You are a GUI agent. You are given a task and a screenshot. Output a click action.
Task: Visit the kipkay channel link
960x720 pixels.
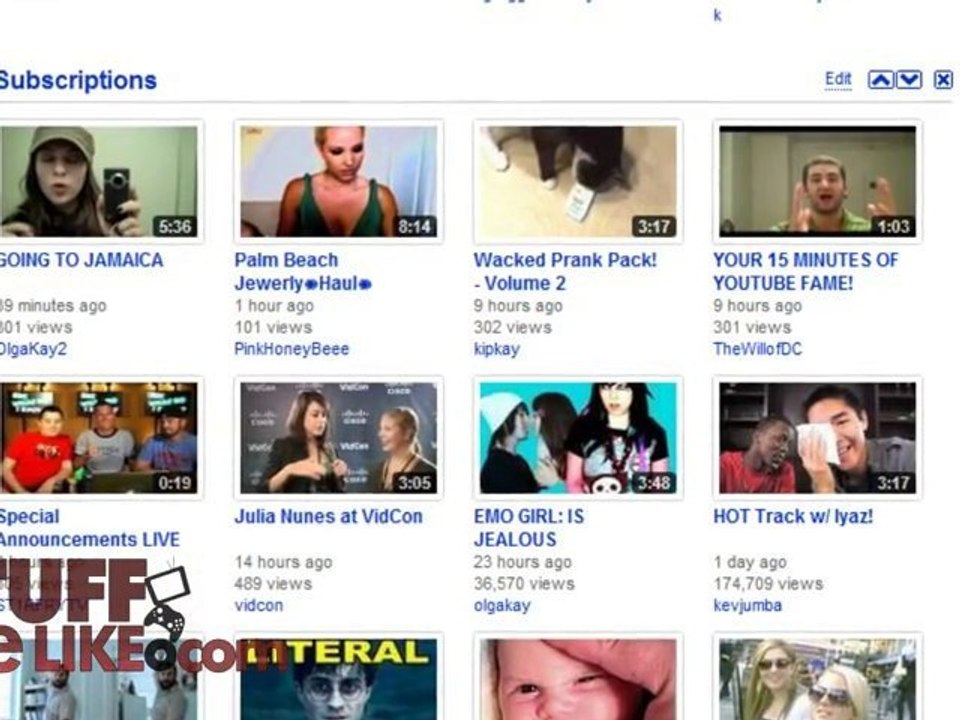(x=497, y=349)
